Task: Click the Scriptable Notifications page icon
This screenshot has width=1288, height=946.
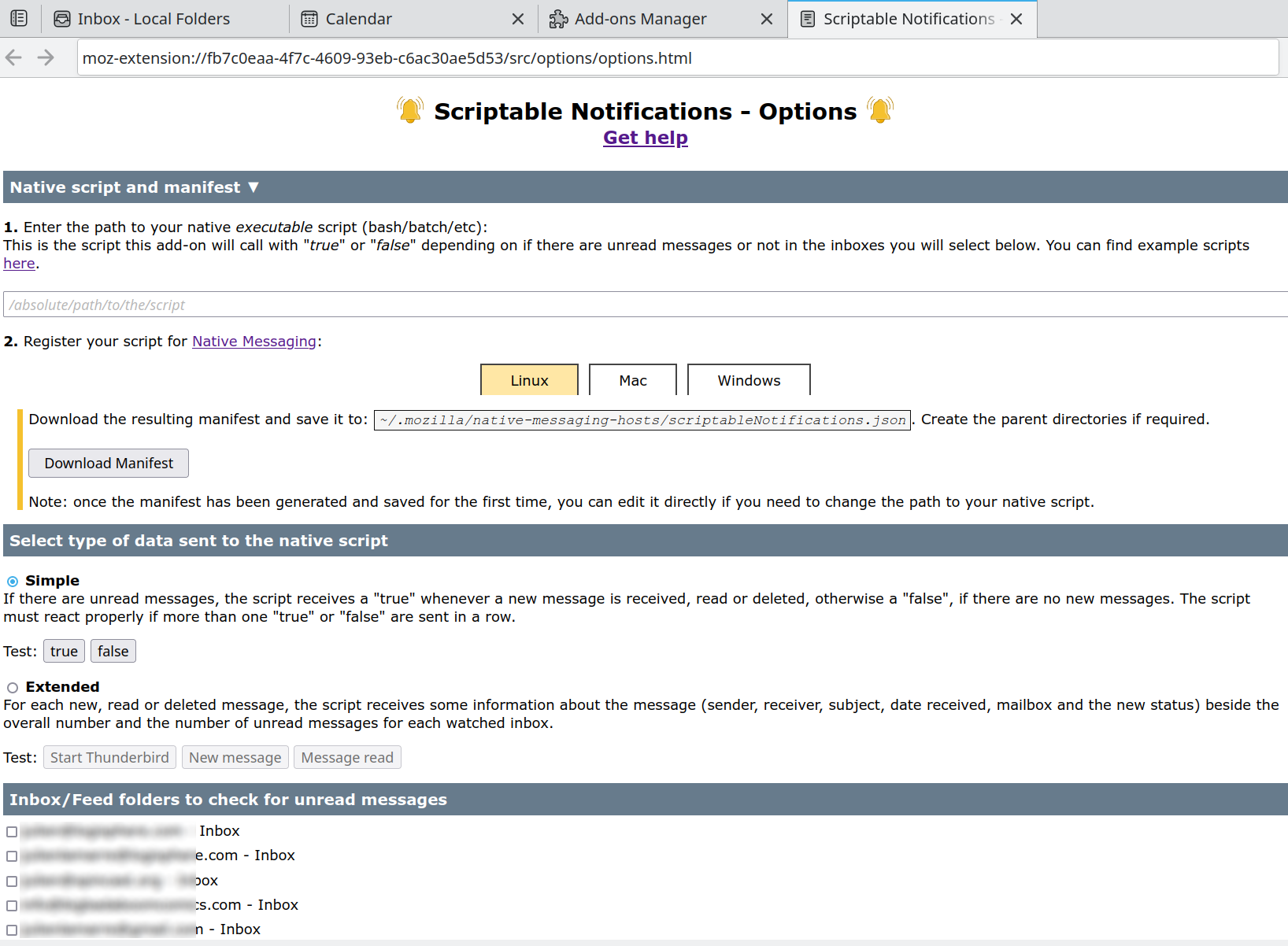Action: point(808,19)
